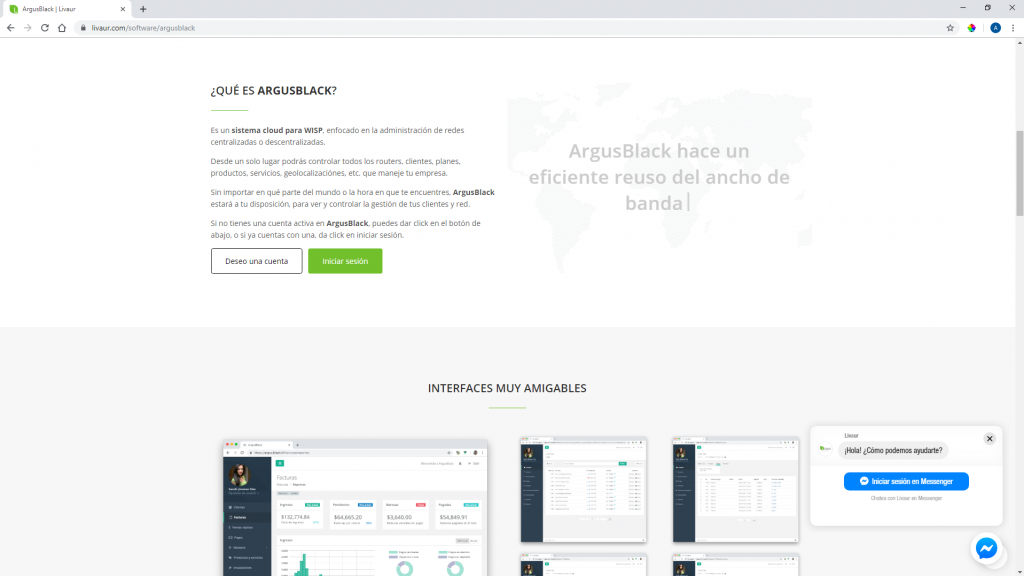Click the scrollbar up arrow
This screenshot has width=1024, height=576.
[1019, 42]
